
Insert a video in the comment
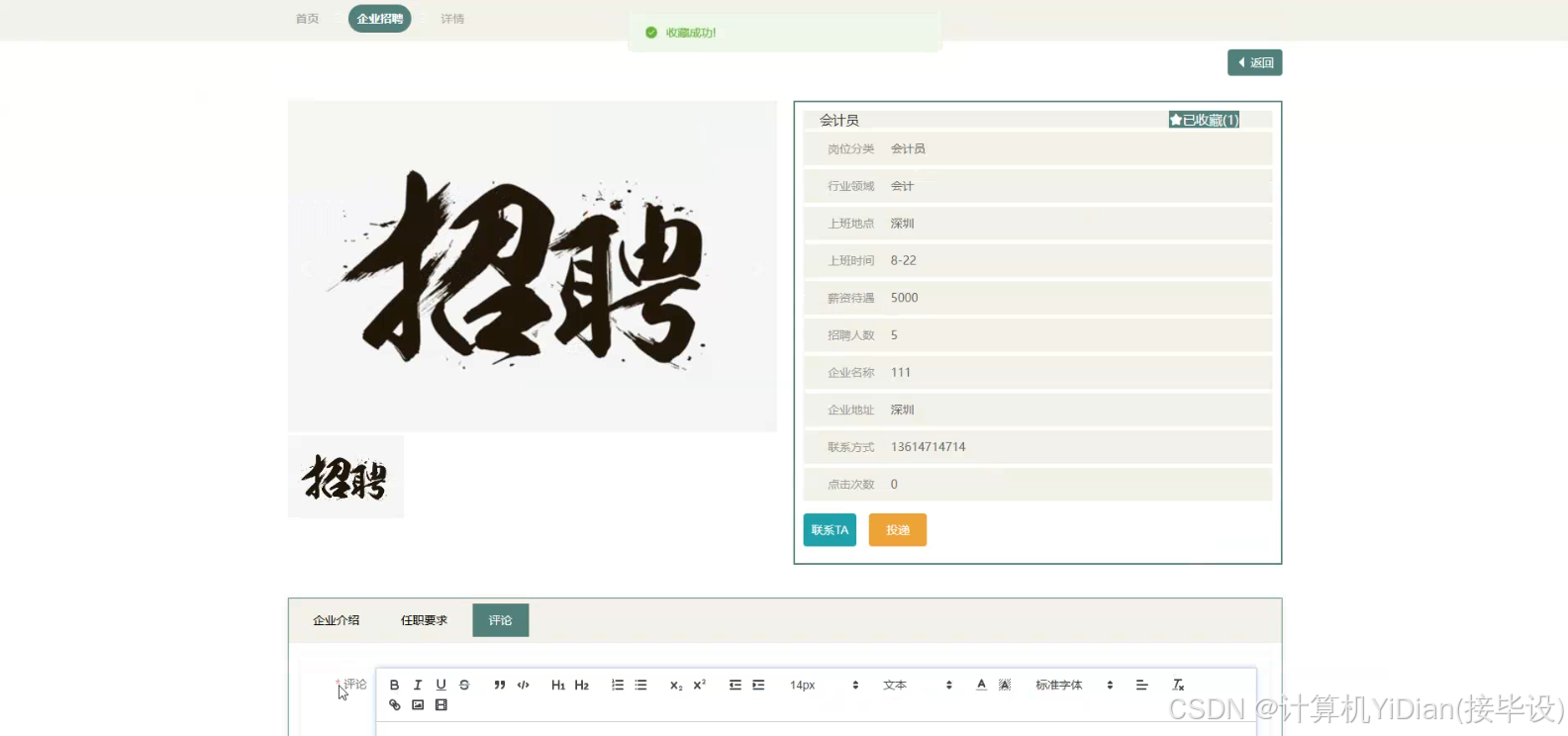[x=441, y=705]
